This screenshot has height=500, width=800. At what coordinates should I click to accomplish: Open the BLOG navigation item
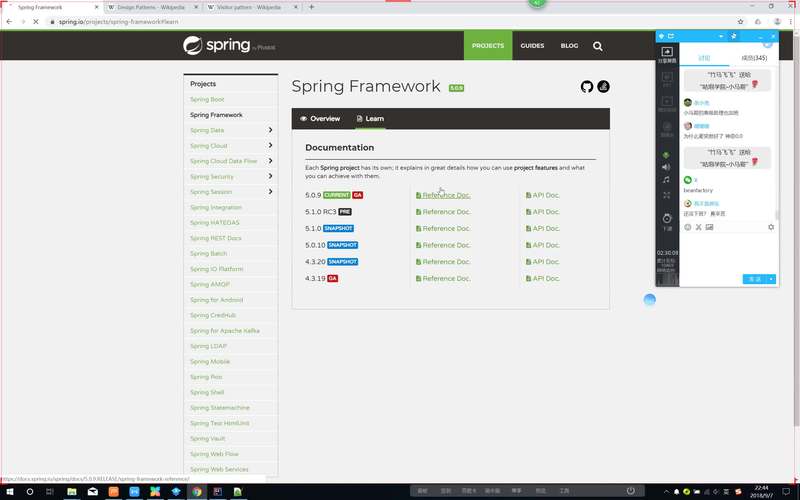[569, 45]
